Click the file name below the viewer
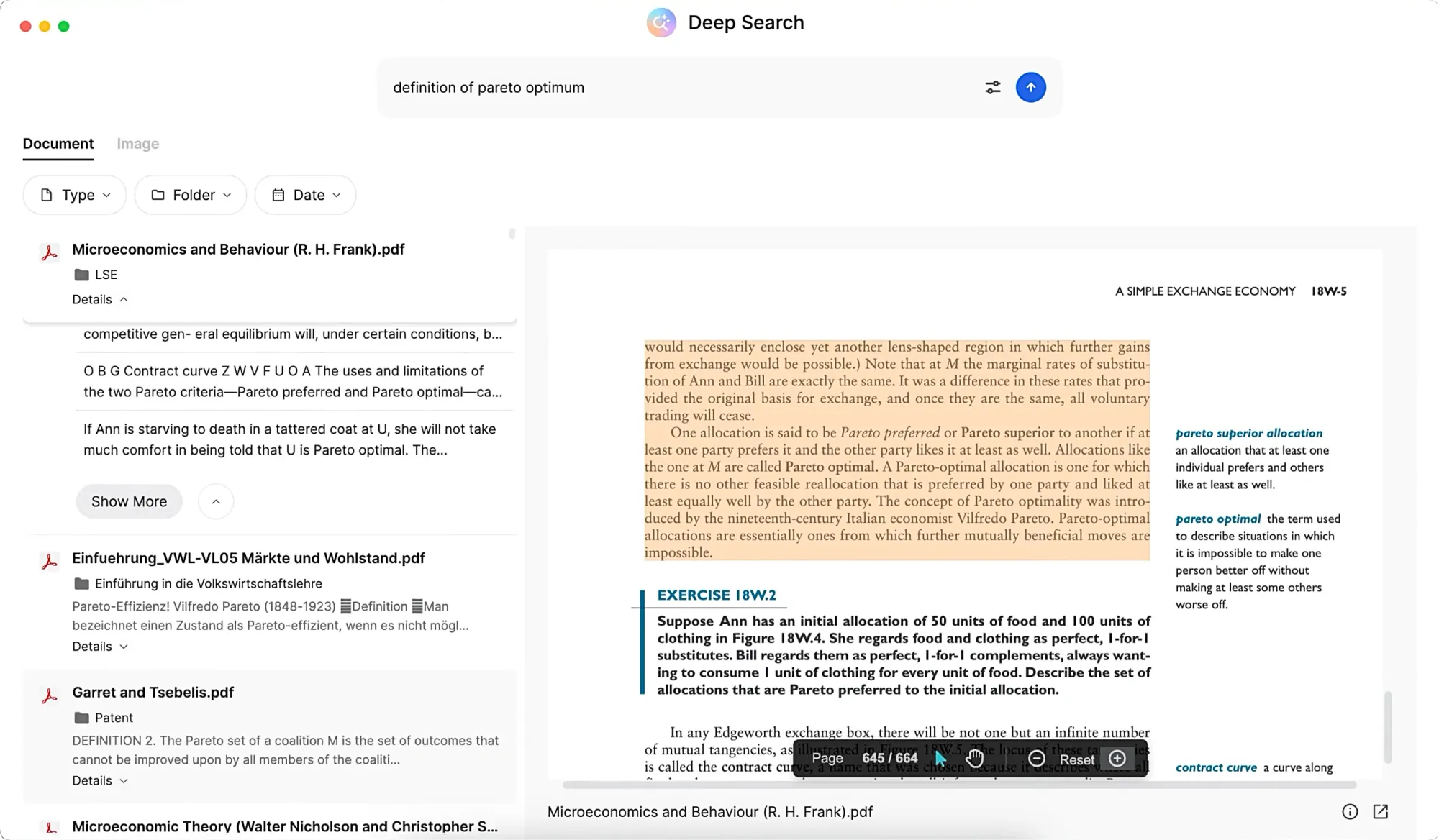Viewport: 1439px width, 840px height. pyautogui.click(x=709, y=812)
